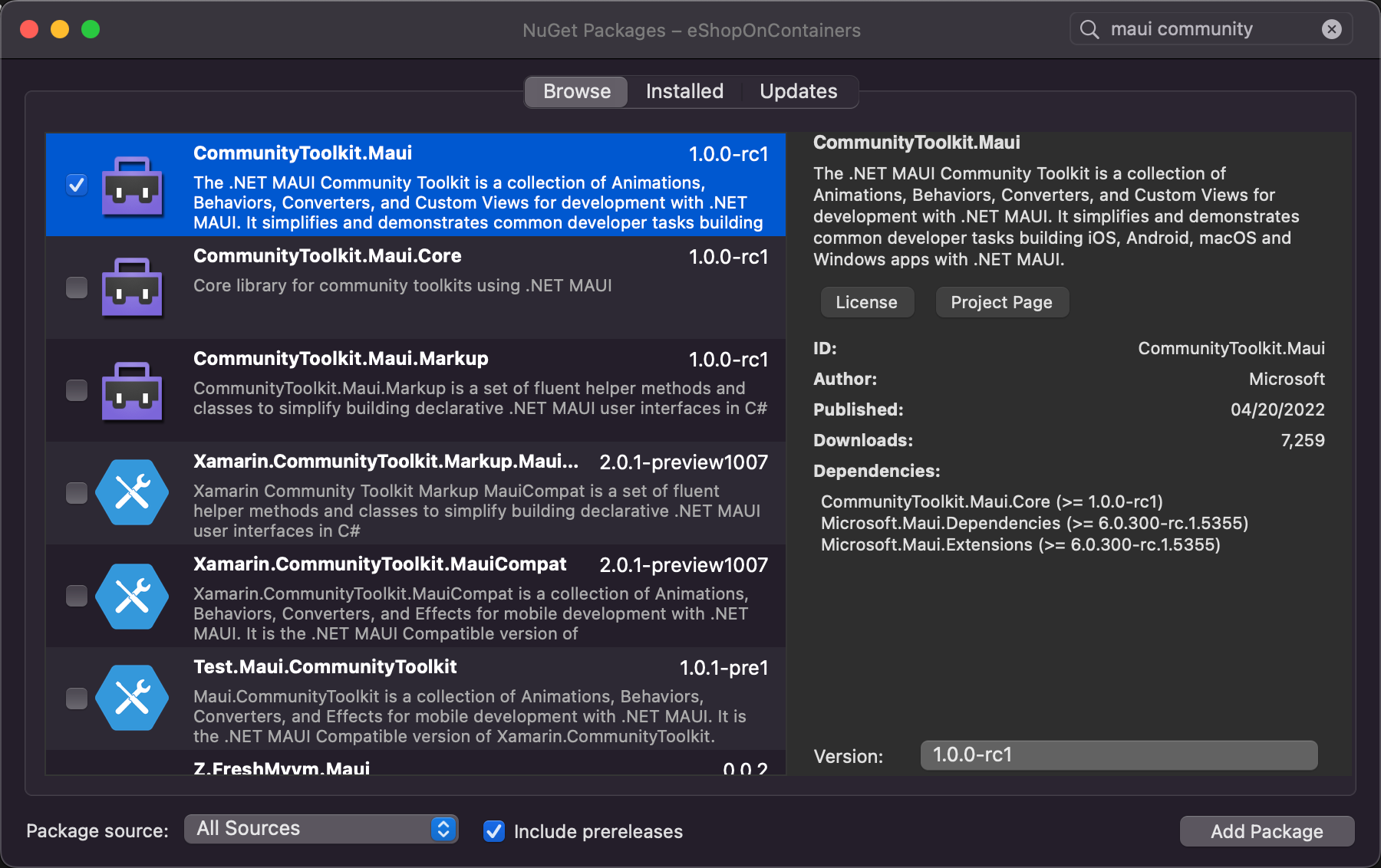Click the Microsoft.Maui.Dependencies dependency line
1381x868 pixels.
1035,523
